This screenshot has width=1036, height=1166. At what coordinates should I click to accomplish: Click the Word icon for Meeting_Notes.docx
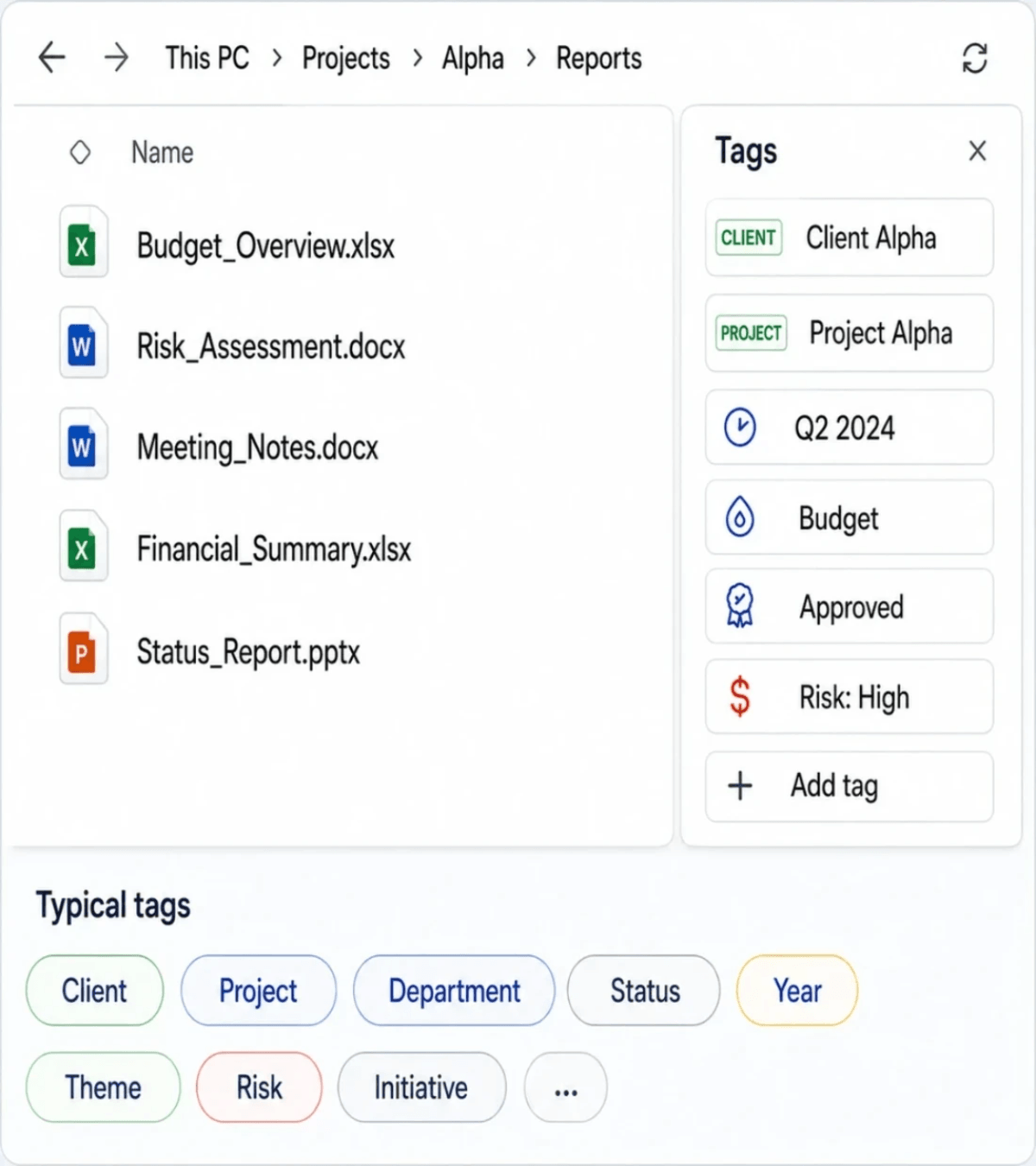point(84,444)
